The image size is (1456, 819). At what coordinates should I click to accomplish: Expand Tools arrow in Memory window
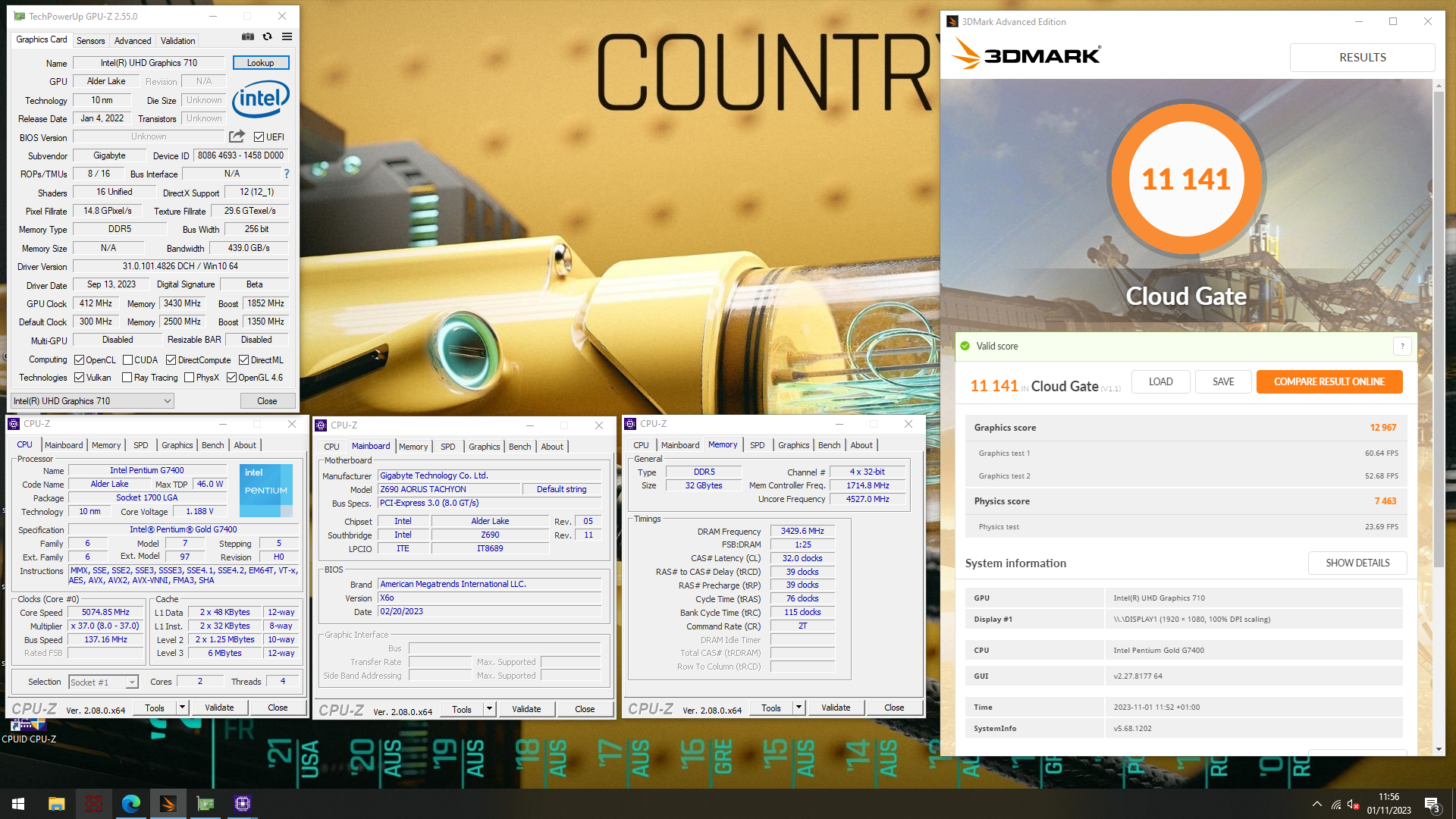click(799, 708)
